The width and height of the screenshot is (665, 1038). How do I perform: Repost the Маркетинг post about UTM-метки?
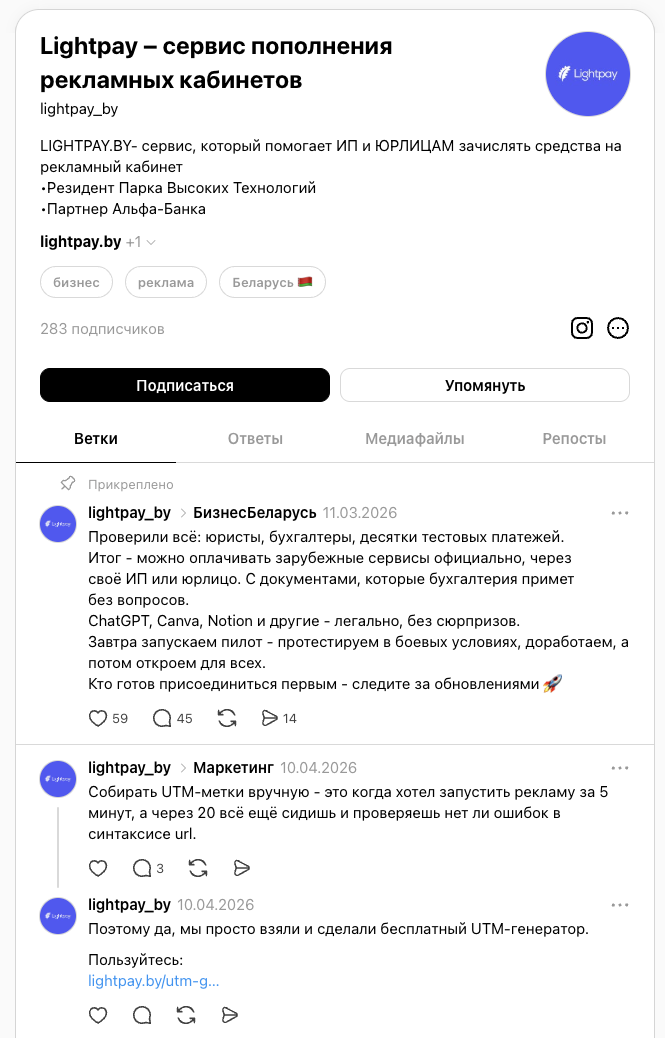(198, 868)
